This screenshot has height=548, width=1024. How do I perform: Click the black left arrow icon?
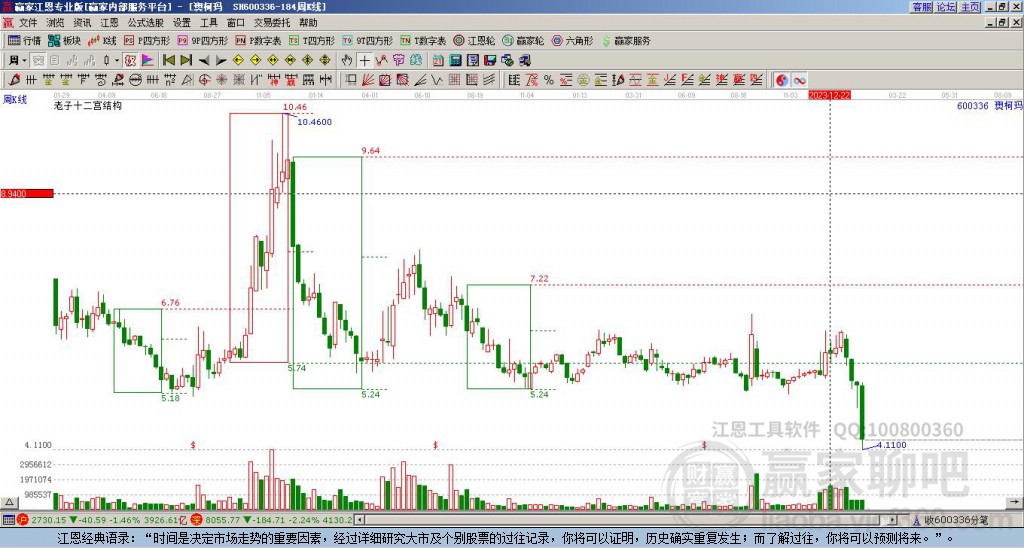pos(204,61)
